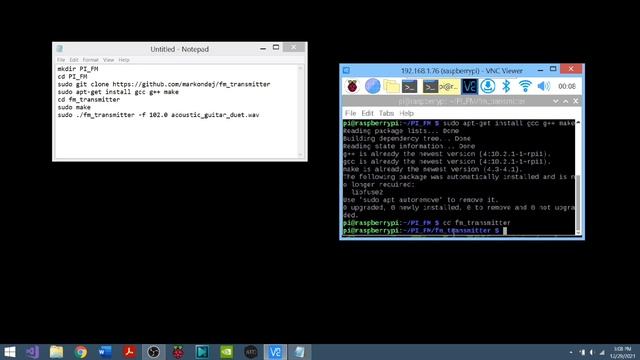Open Google Chrome from the taskbar
This screenshot has width=640, height=360.
(x=80, y=352)
